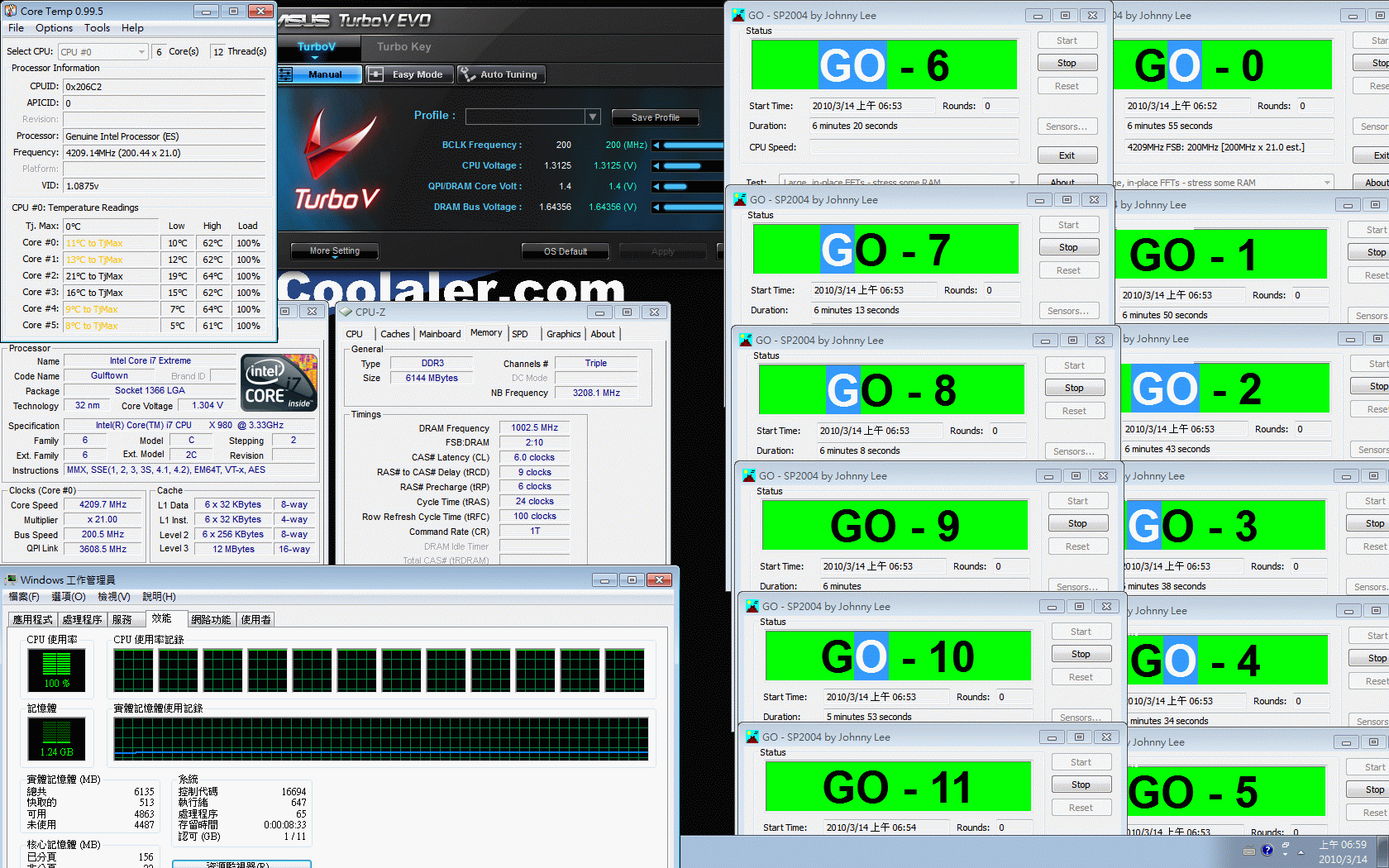1389x868 pixels.
Task: Click the GO - 11 window title icon
Action: (752, 737)
